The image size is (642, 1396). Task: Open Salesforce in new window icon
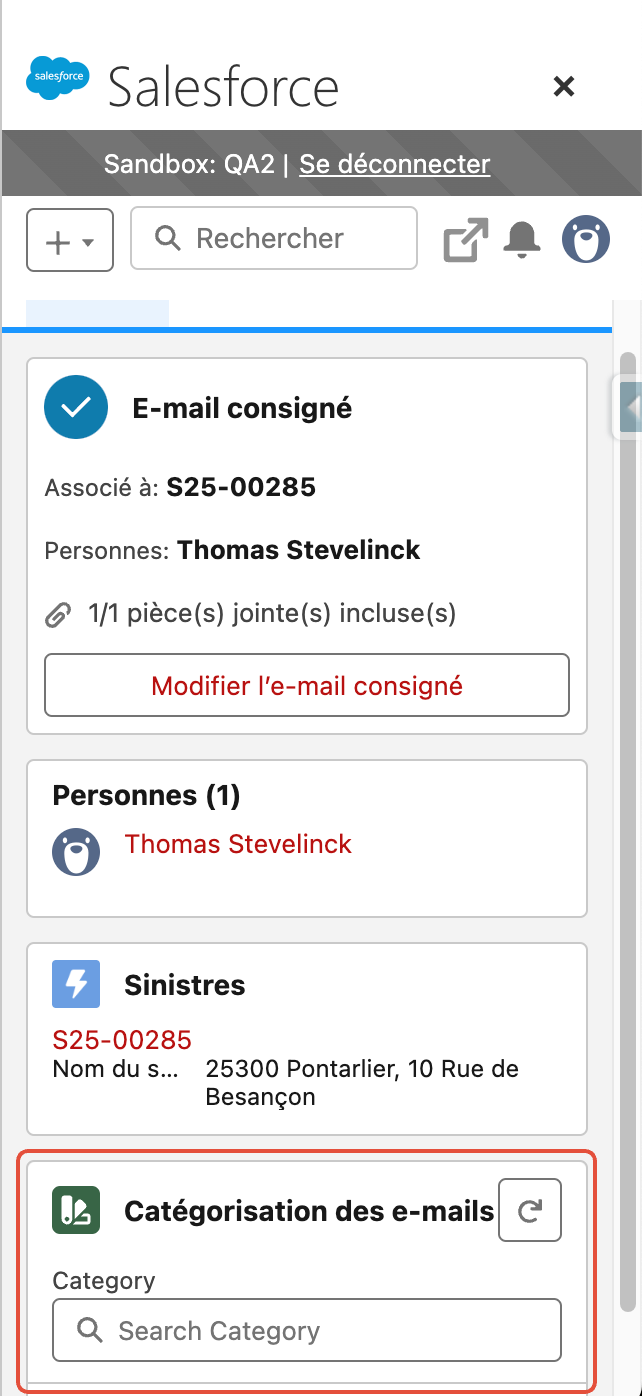[465, 241]
